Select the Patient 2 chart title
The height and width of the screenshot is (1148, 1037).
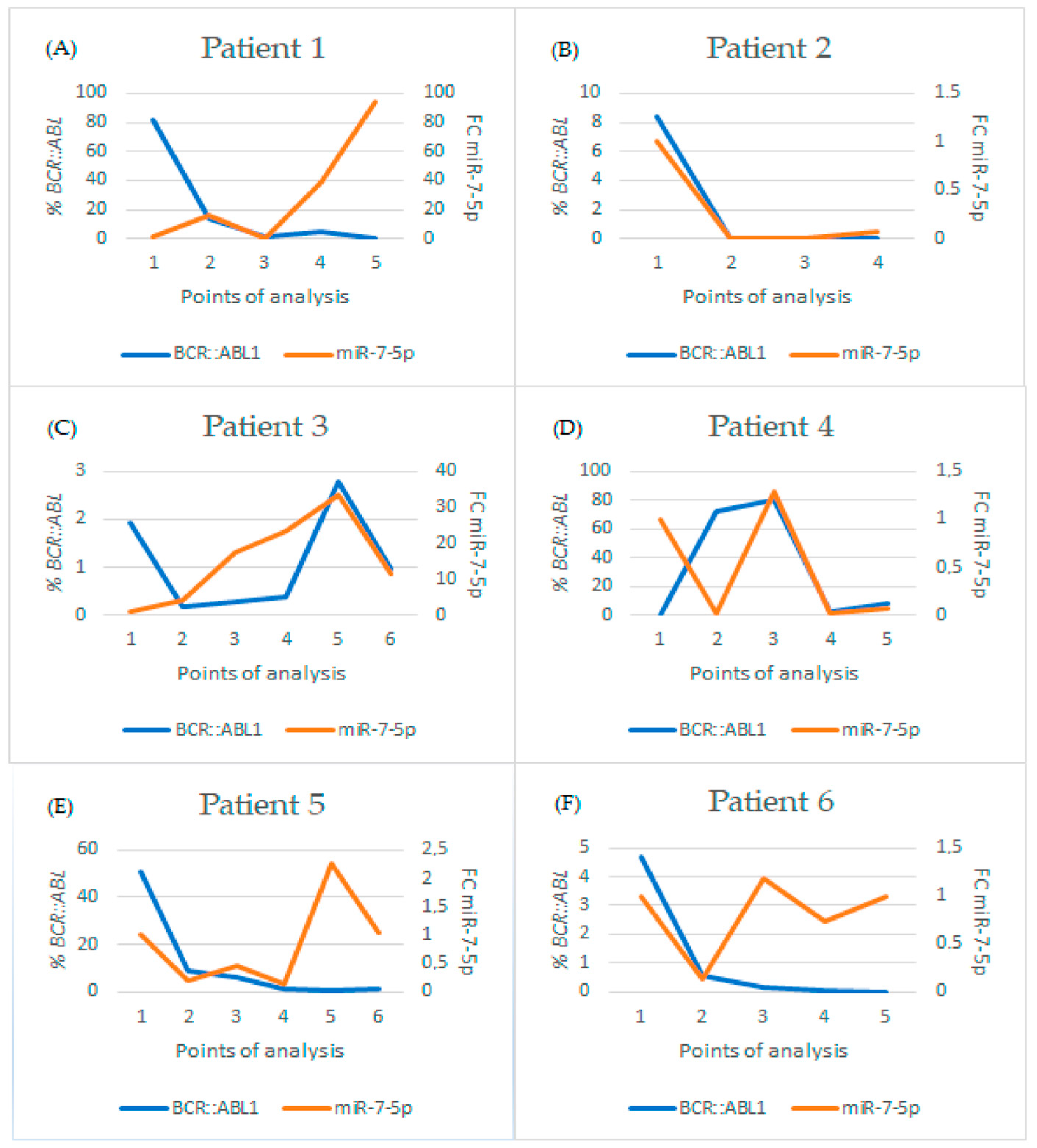[x=769, y=48]
